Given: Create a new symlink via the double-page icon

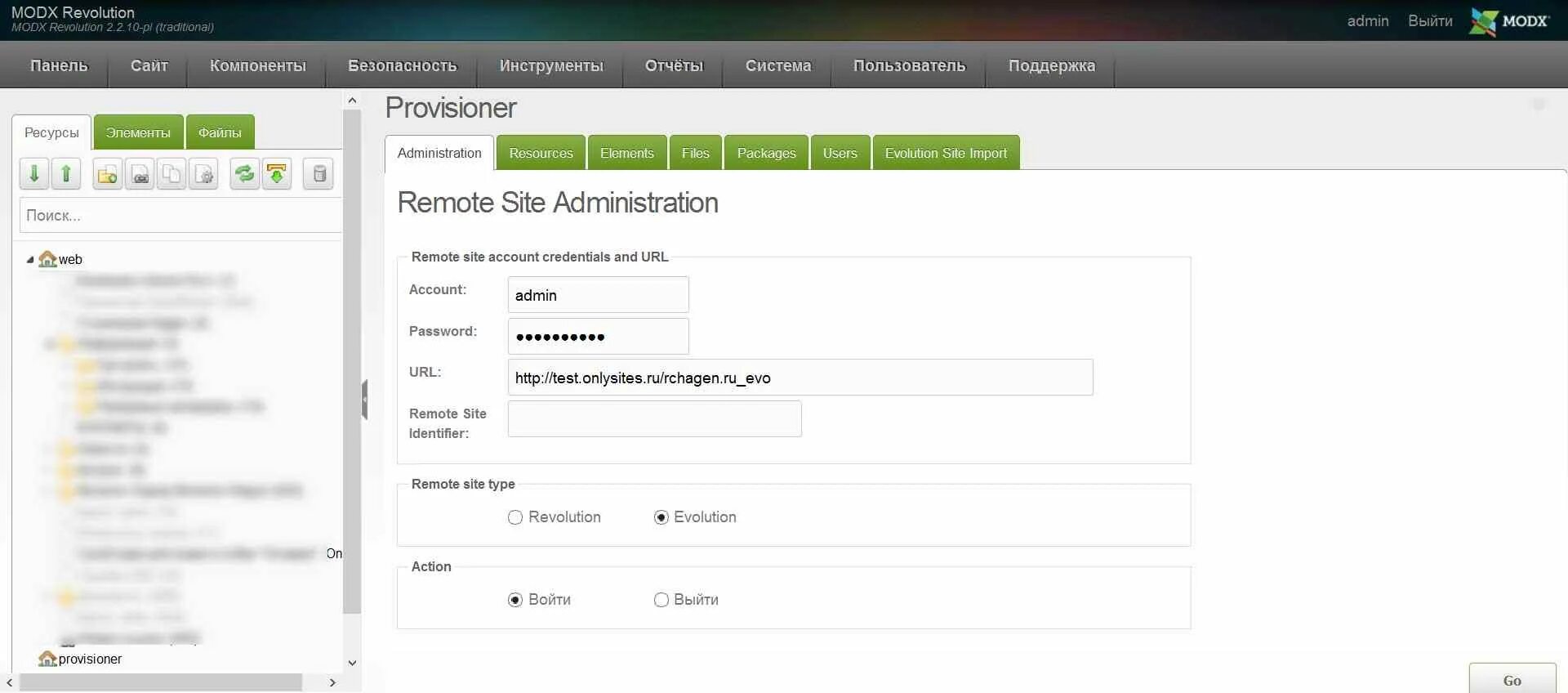Looking at the screenshot, I should coord(171,174).
